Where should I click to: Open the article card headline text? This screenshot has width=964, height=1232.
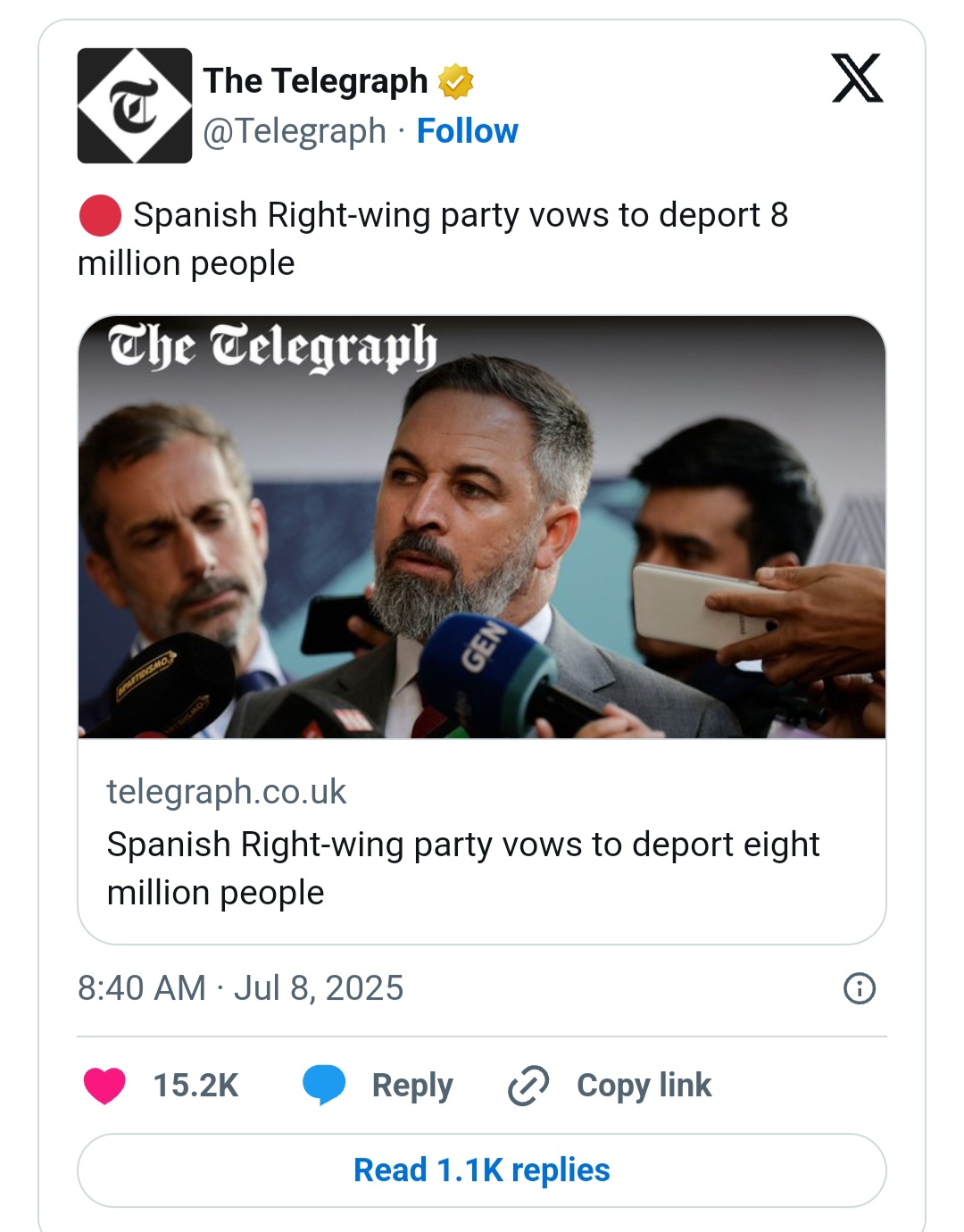tap(462, 868)
